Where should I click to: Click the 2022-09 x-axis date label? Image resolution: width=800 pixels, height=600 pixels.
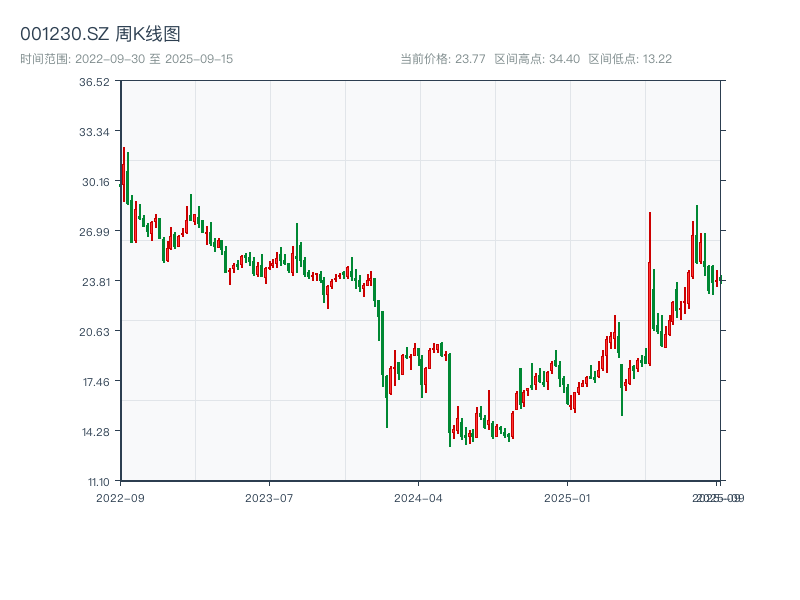point(120,497)
